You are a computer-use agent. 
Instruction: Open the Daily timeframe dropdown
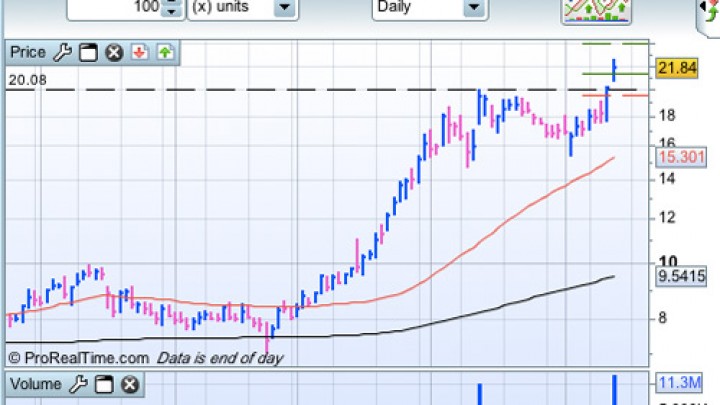tap(474, 7)
